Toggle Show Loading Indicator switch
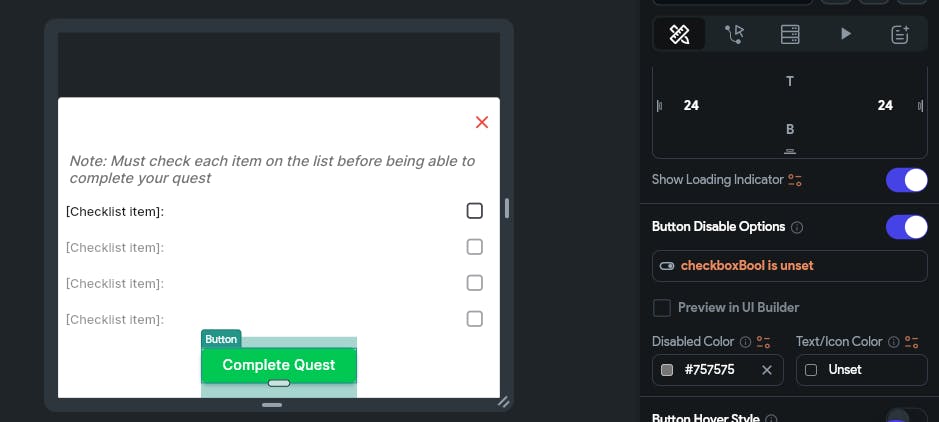The image size is (939, 422). (906, 180)
